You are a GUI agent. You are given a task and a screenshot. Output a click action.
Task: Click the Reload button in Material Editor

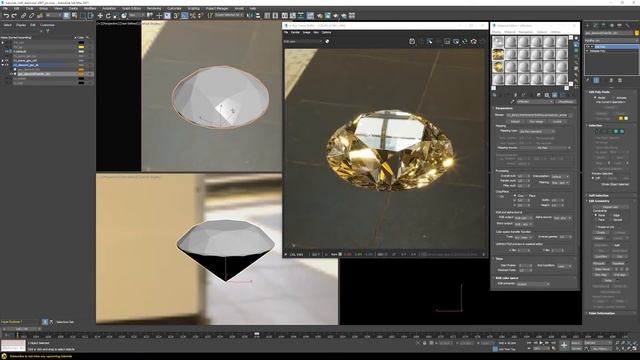[x=516, y=121]
